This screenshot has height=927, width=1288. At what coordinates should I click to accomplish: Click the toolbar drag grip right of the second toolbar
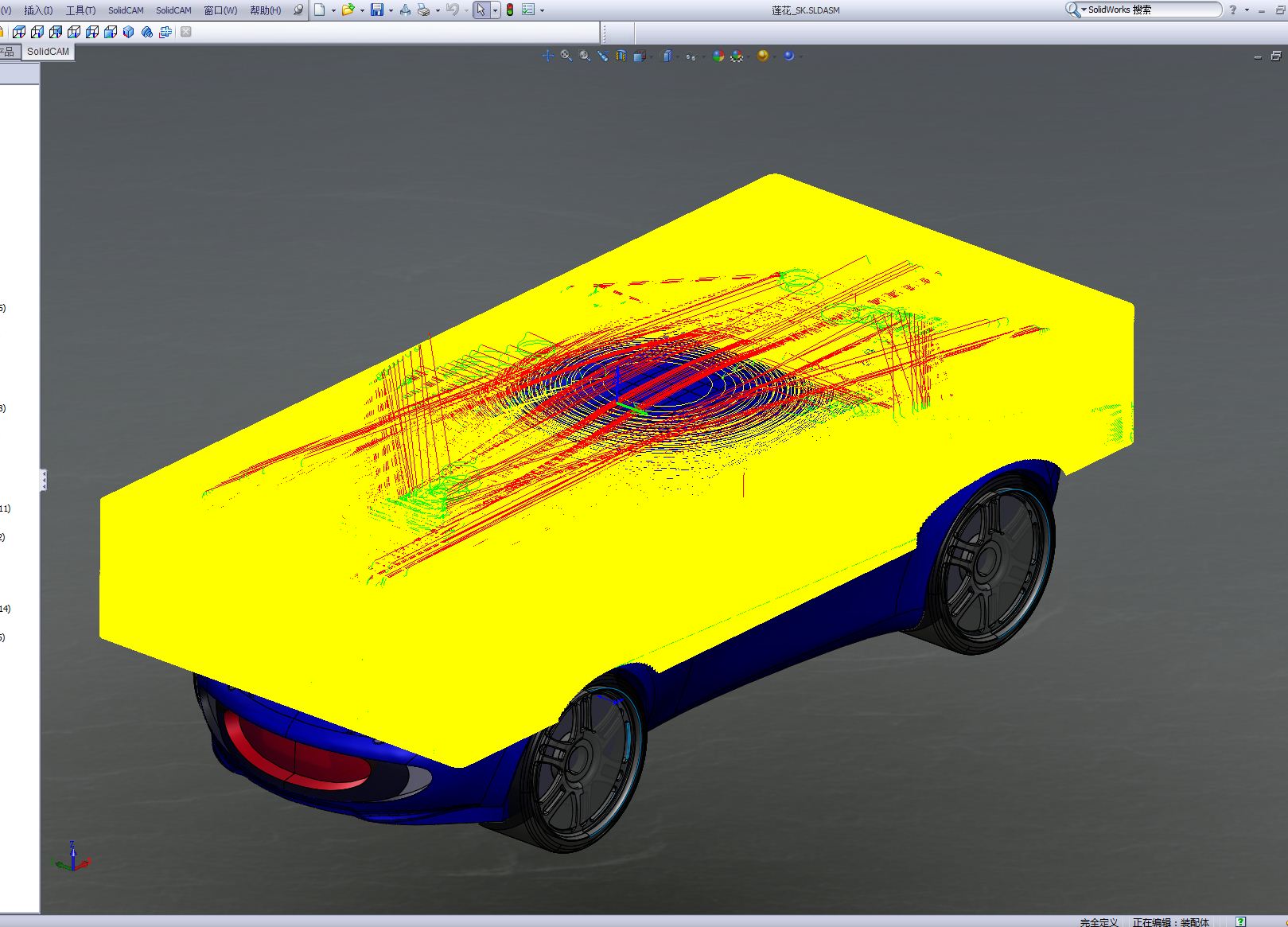605,33
